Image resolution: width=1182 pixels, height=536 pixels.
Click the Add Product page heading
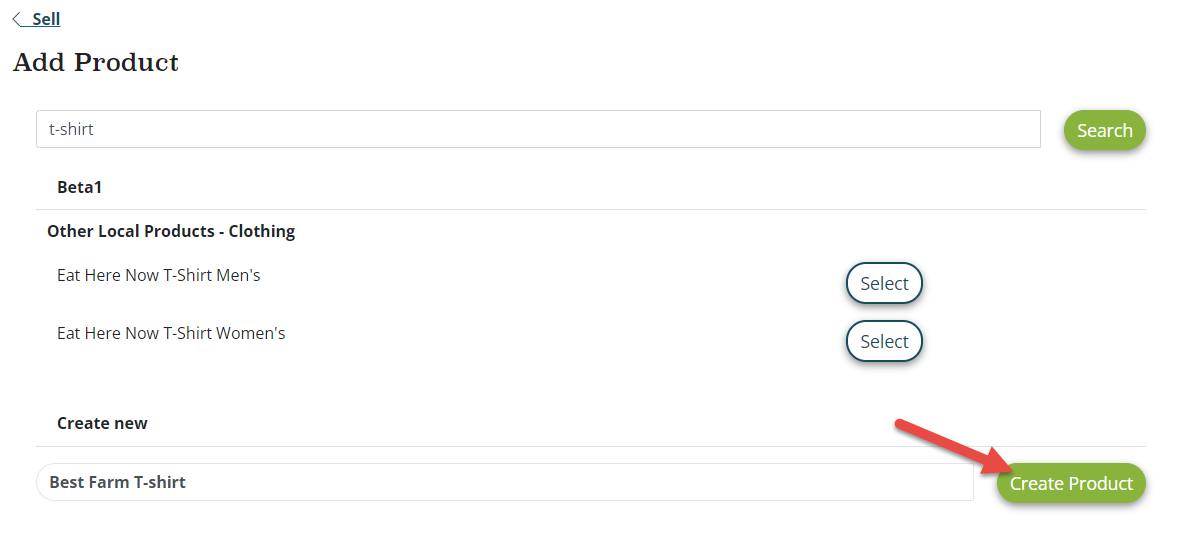tap(96, 62)
